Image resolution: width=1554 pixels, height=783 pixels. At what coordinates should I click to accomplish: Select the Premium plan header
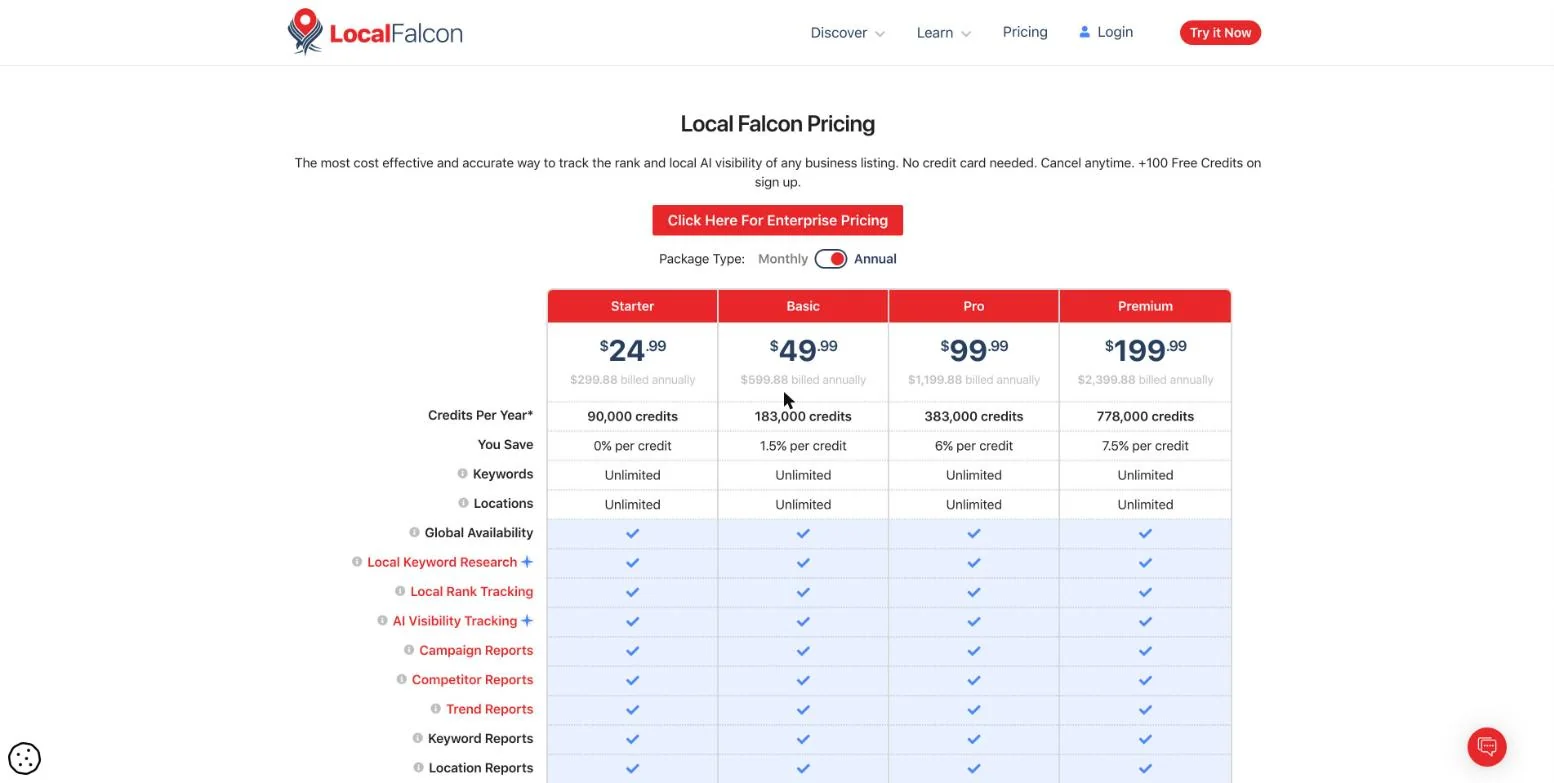point(1145,306)
